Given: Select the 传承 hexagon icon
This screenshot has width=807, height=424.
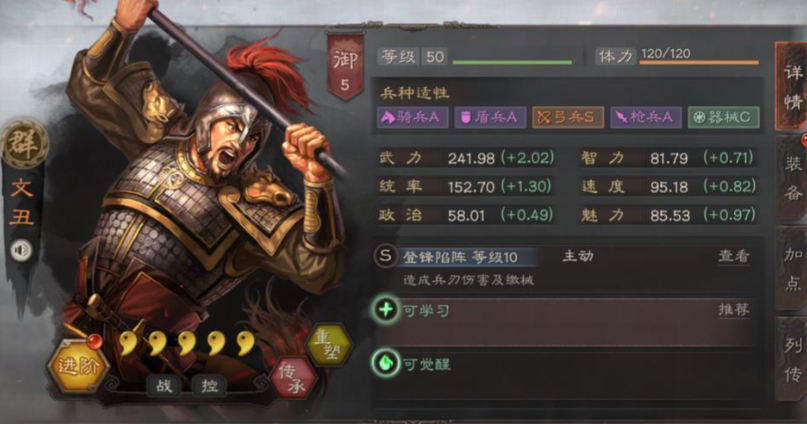Looking at the screenshot, I should (x=295, y=378).
